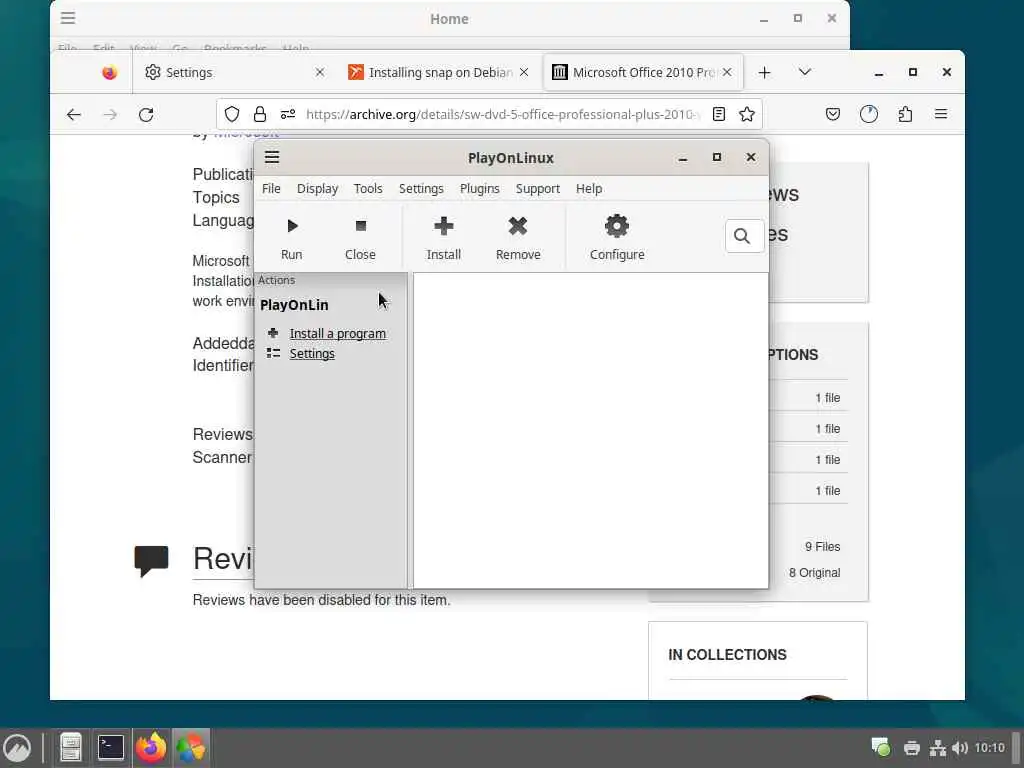This screenshot has height=768, width=1024.
Task: Select Microsoft Office 2010 Pro tab
Action: (x=643, y=72)
